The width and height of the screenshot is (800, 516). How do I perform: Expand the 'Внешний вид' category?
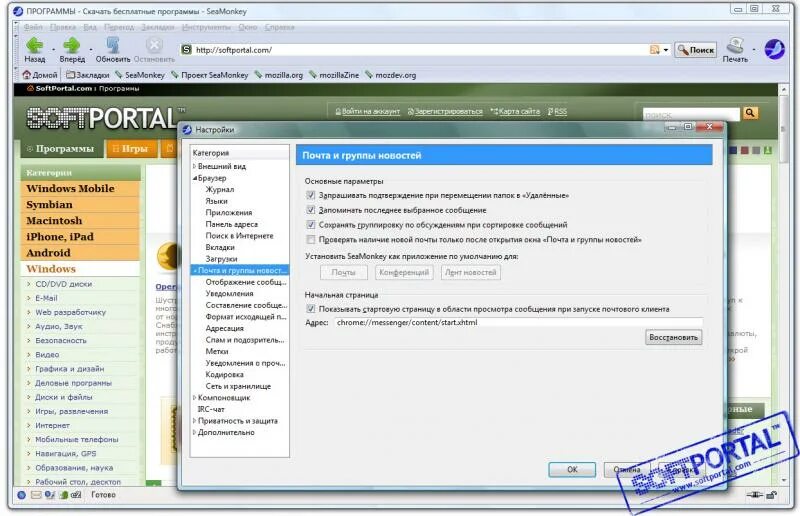[x=194, y=166]
